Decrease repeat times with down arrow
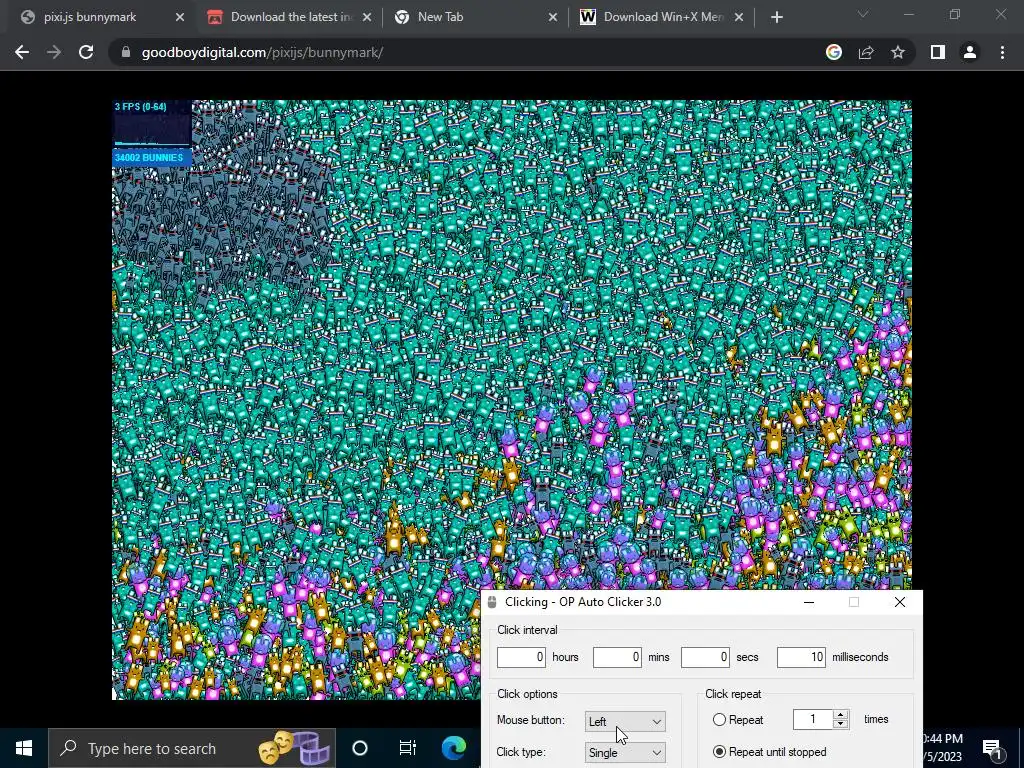This screenshot has height=768, width=1024. point(841,724)
